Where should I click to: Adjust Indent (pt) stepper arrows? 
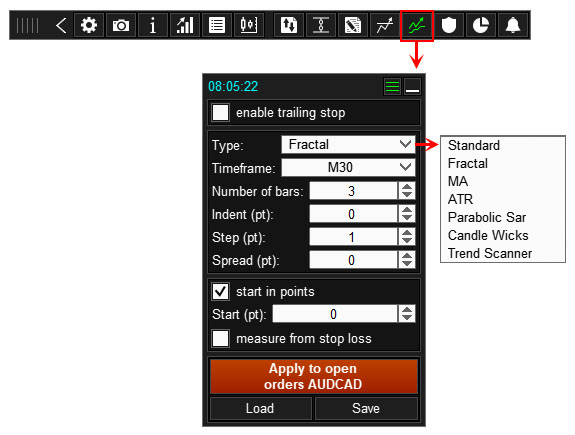tap(407, 214)
